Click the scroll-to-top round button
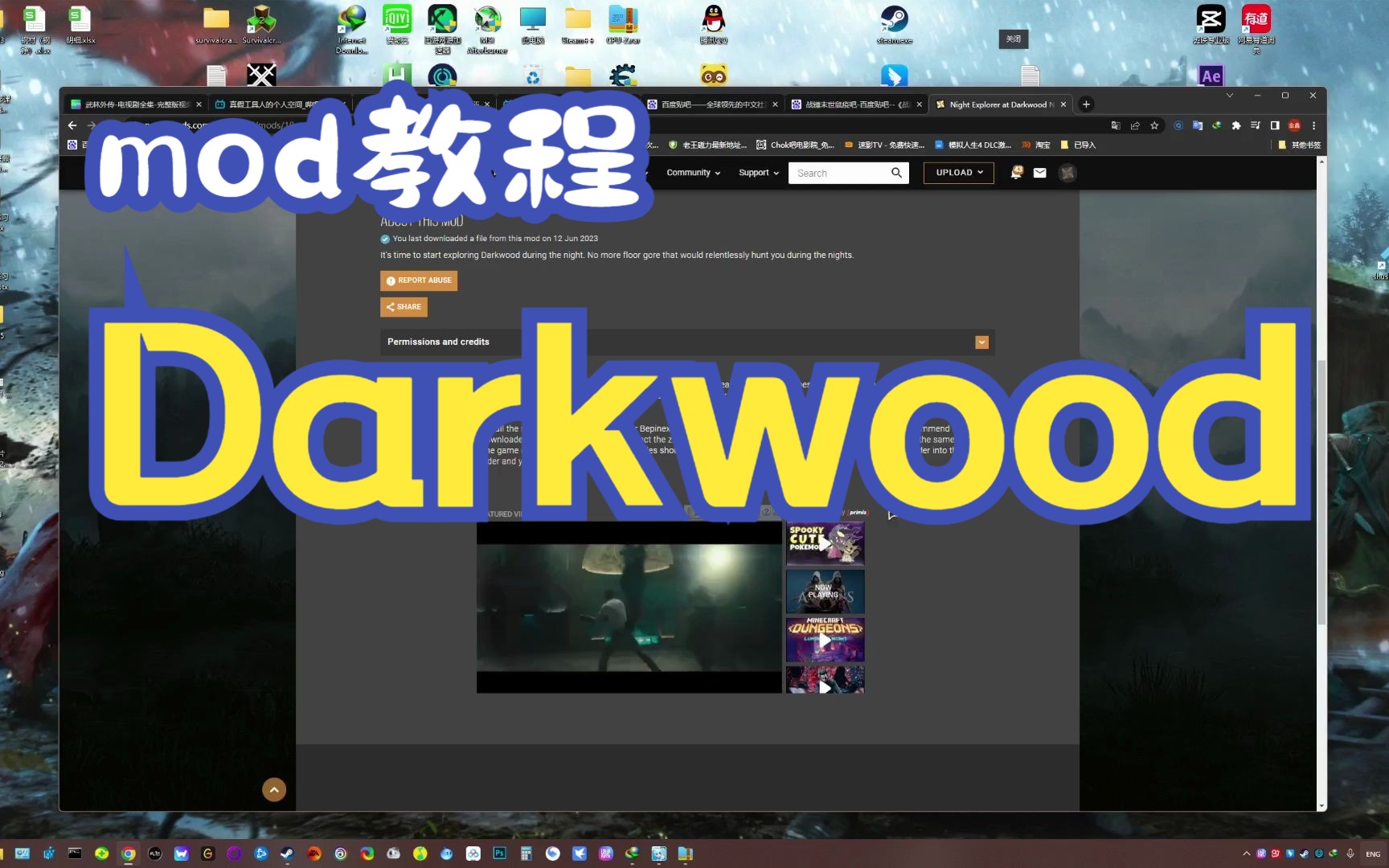The width and height of the screenshot is (1389, 868). (274, 790)
